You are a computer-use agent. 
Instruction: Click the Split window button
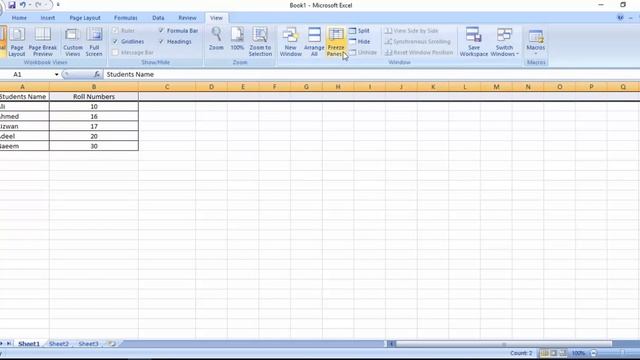pyautogui.click(x=359, y=31)
